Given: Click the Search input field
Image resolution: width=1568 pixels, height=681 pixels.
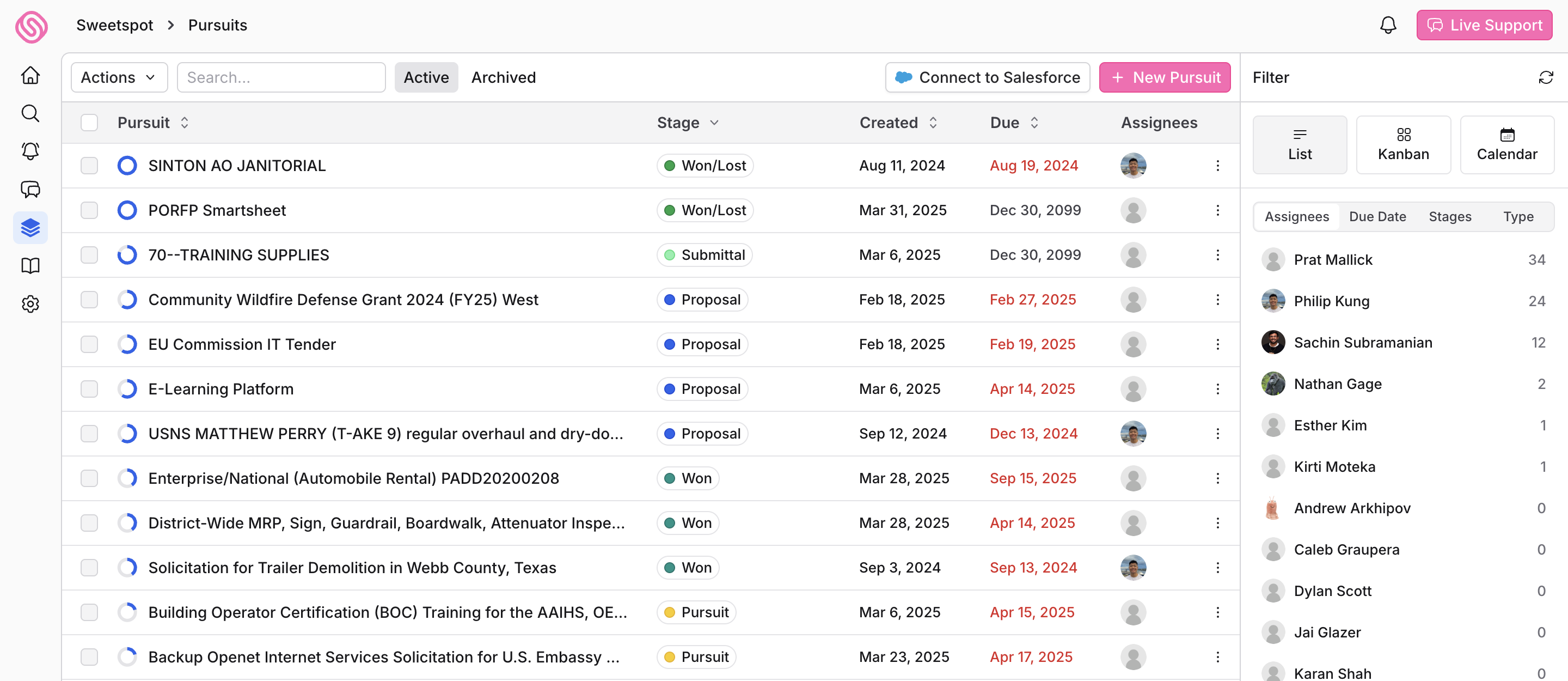Looking at the screenshot, I should pos(281,77).
